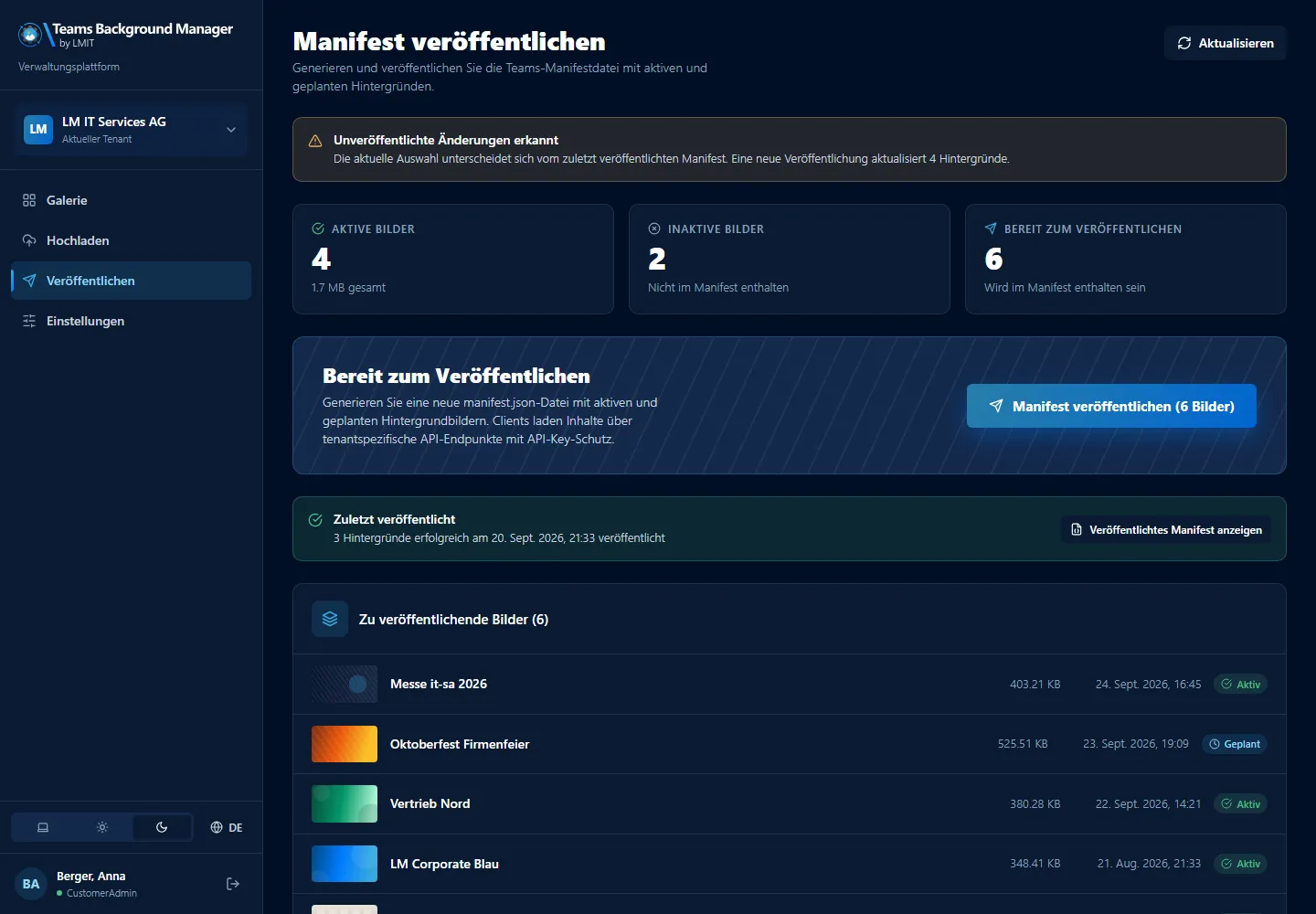
Task: Click the LM tenant avatar badge
Action: [38, 130]
